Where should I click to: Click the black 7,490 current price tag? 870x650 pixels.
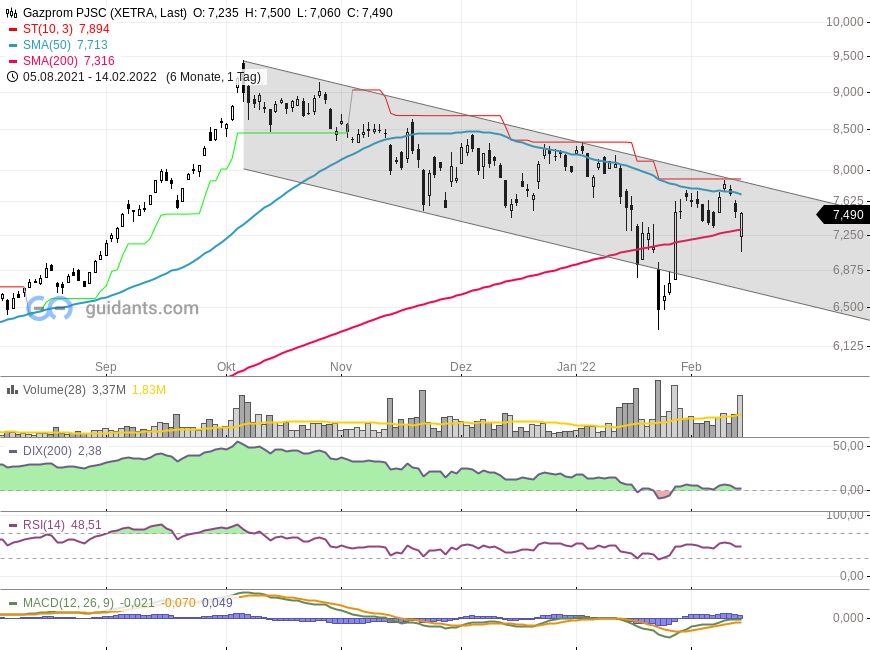tap(843, 215)
